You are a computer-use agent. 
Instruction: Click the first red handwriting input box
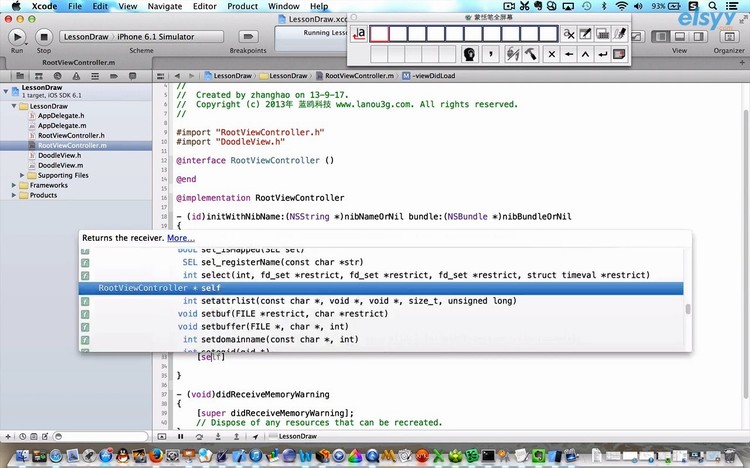[x=379, y=34]
